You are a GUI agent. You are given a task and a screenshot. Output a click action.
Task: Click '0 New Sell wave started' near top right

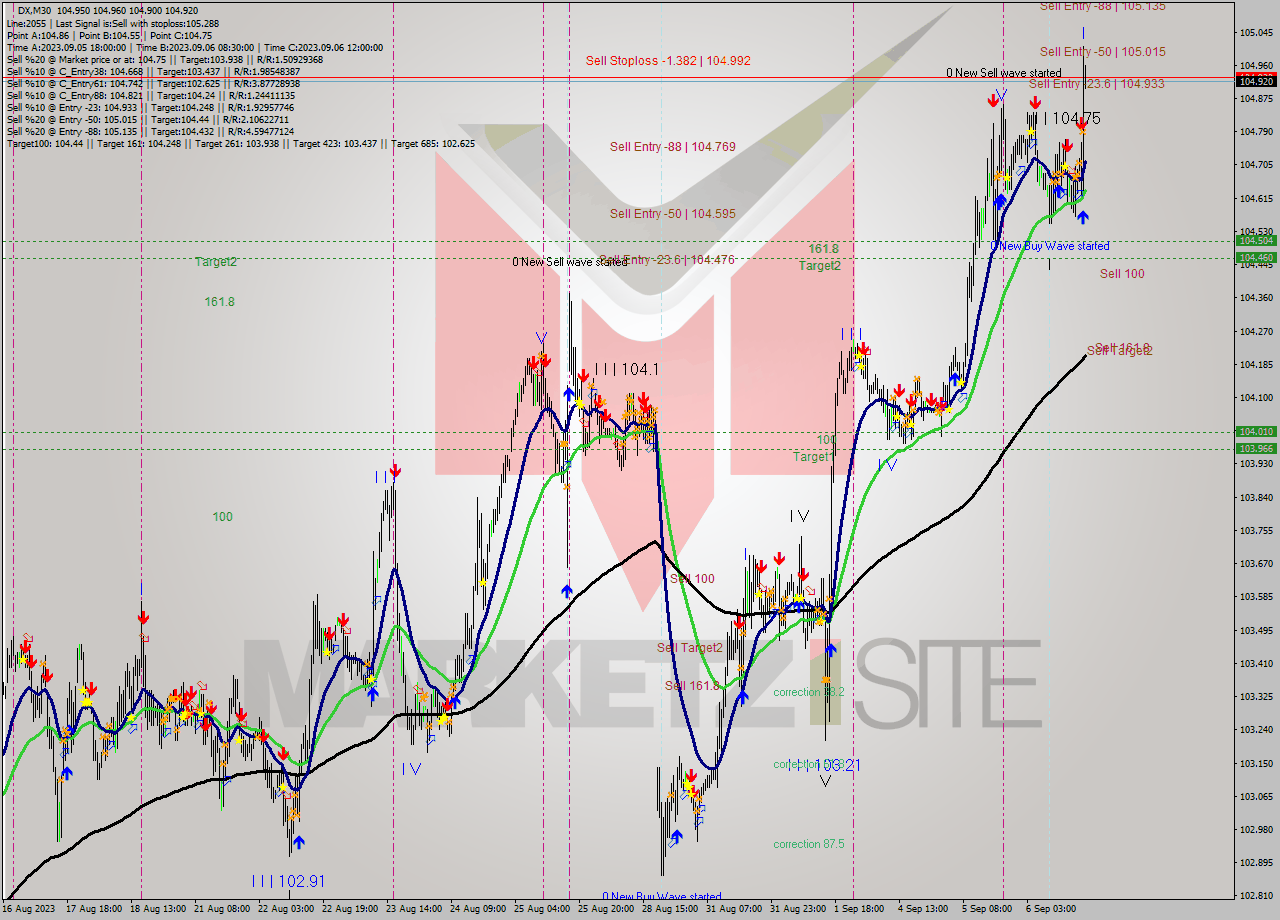pyautogui.click(x=1004, y=73)
